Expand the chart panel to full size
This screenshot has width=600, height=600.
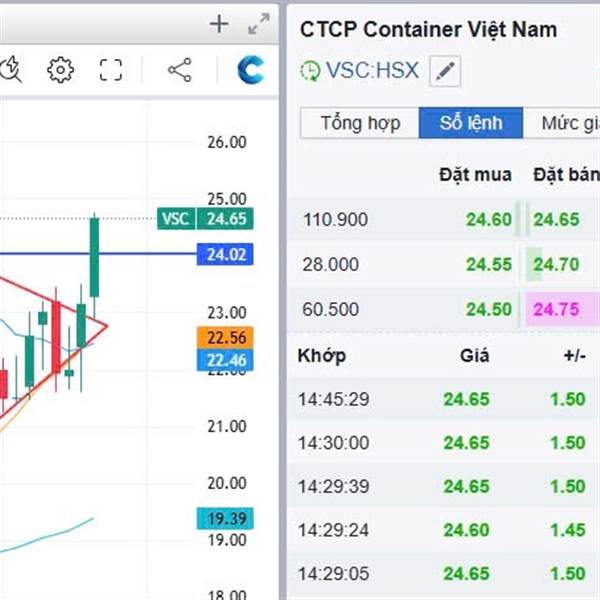[258, 25]
